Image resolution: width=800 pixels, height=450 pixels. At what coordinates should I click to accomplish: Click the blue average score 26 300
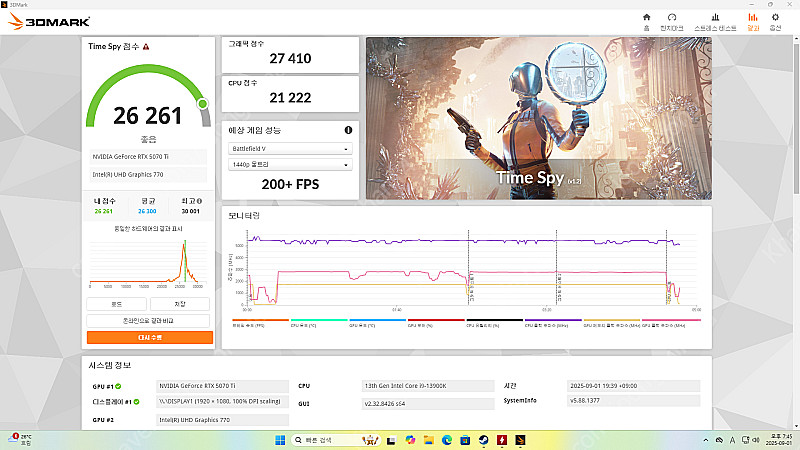(x=147, y=211)
